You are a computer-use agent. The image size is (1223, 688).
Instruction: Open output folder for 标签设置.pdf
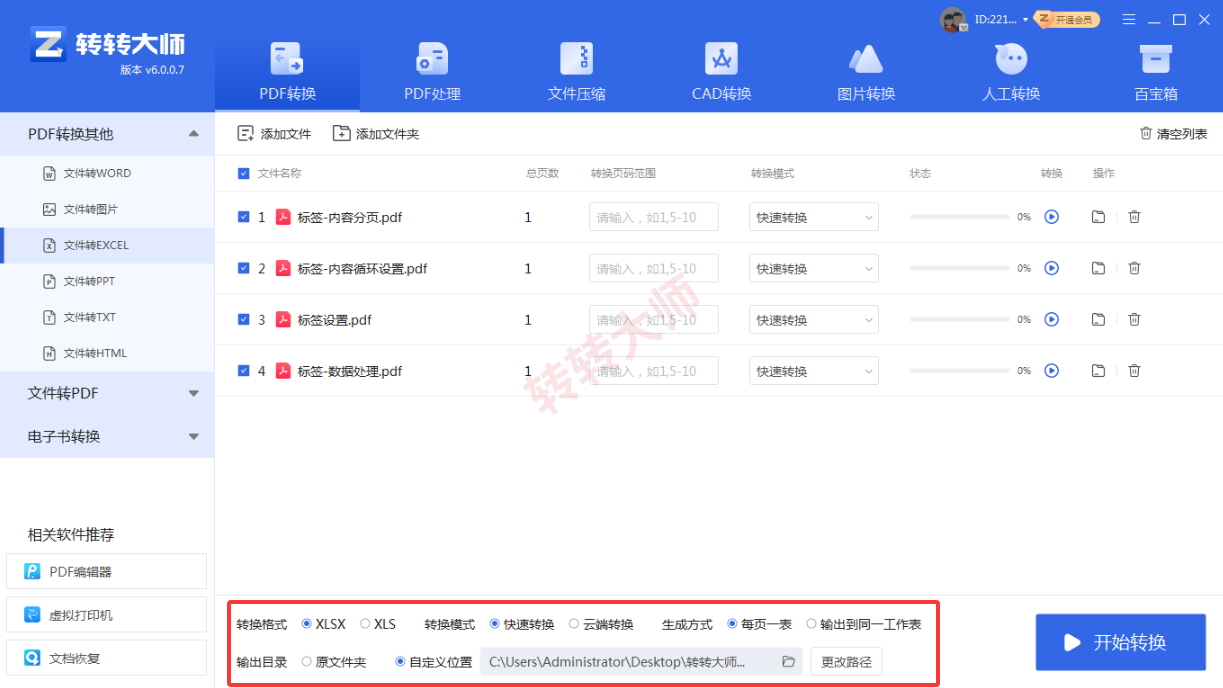[x=1098, y=319]
